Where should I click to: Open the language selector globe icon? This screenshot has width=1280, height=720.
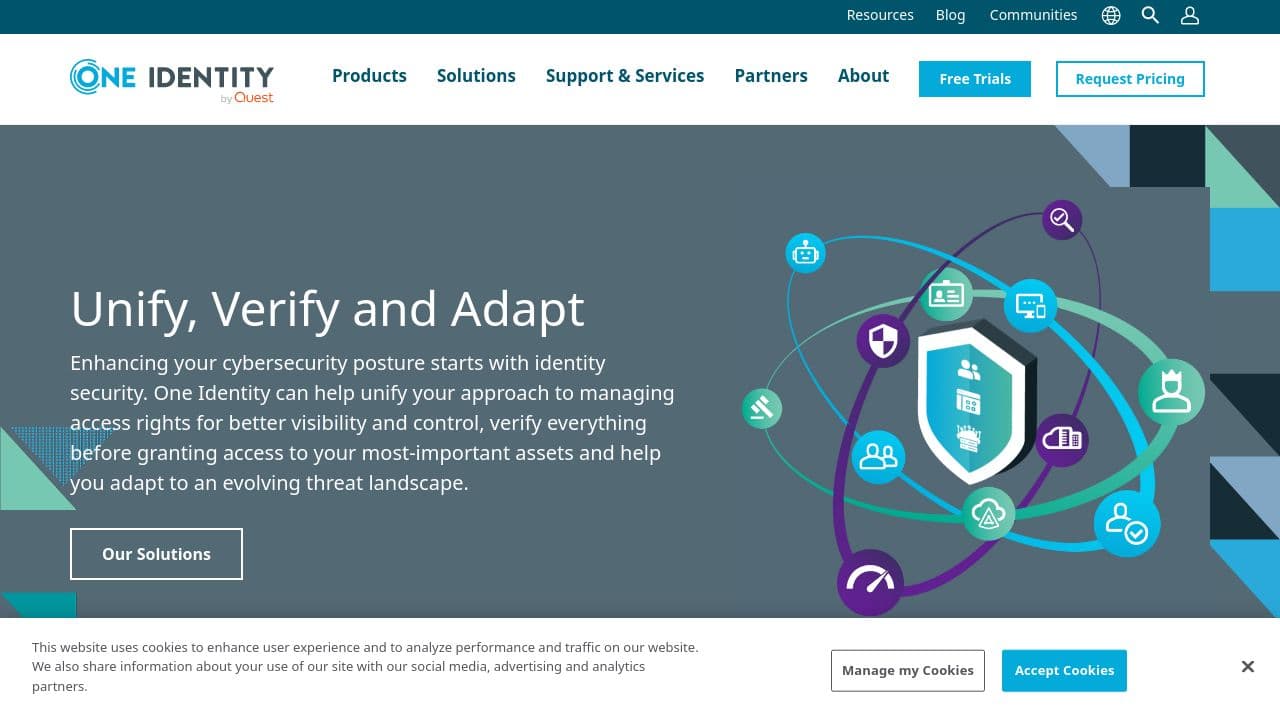[x=1110, y=15]
